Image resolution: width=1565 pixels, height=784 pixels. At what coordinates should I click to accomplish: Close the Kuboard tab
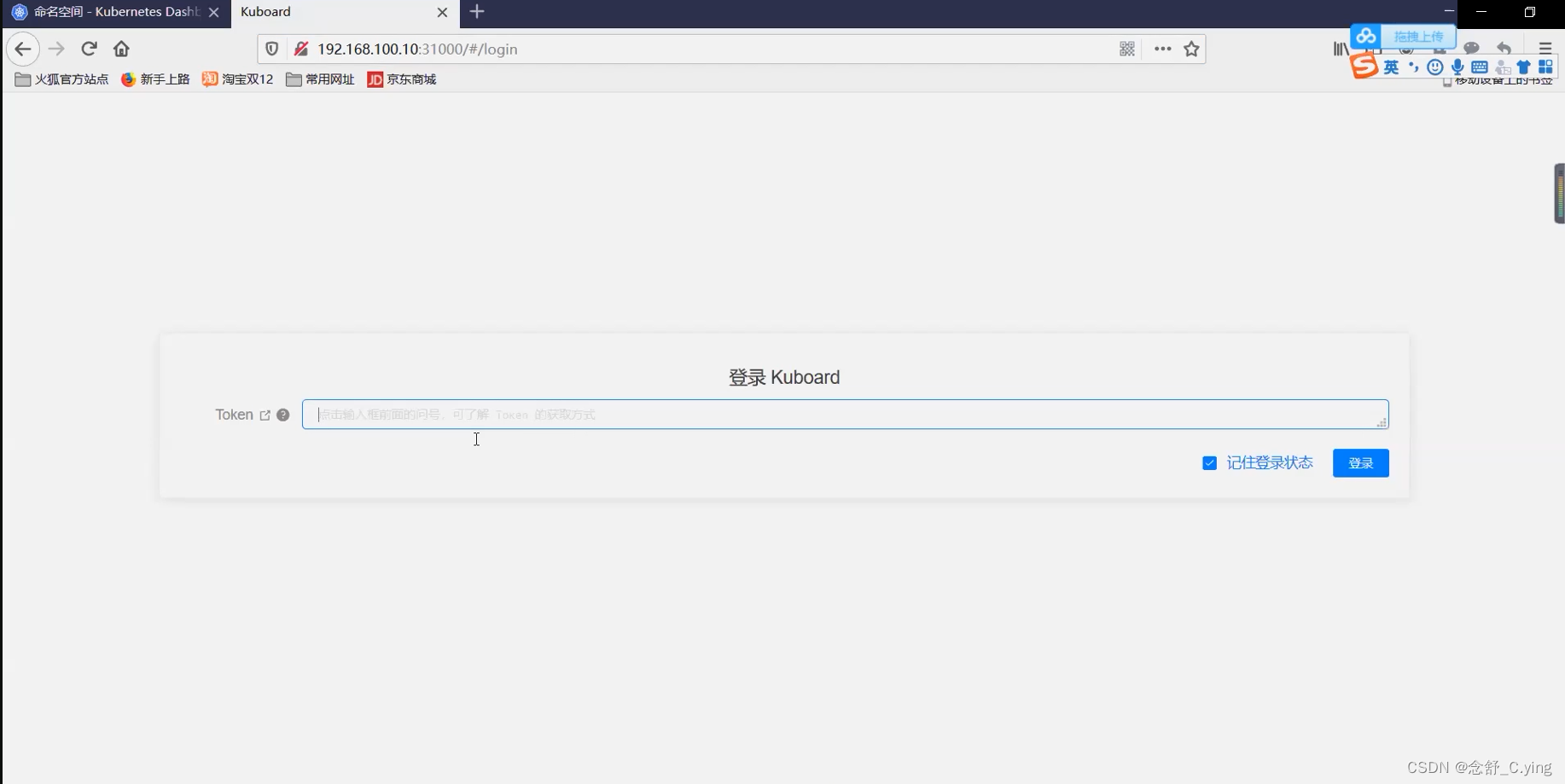(442, 13)
